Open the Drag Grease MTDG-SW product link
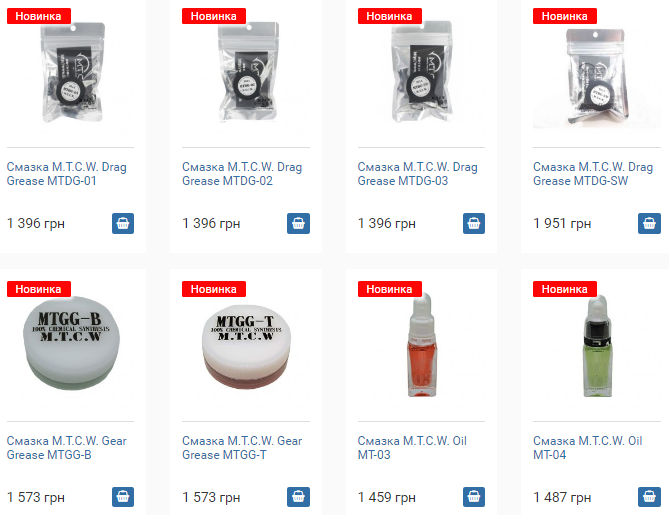The width and height of the screenshot is (669, 515). (x=593, y=174)
